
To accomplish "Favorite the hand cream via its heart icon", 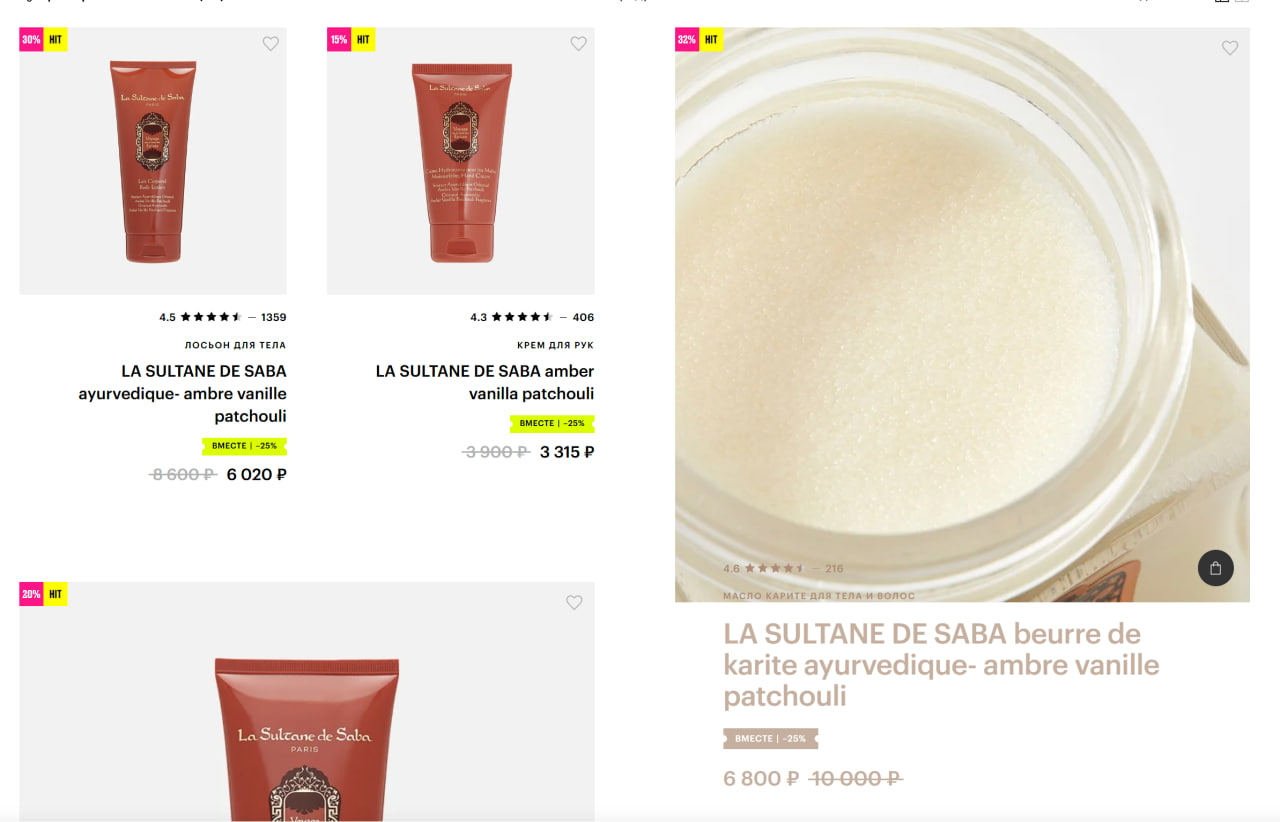I will (x=578, y=43).
